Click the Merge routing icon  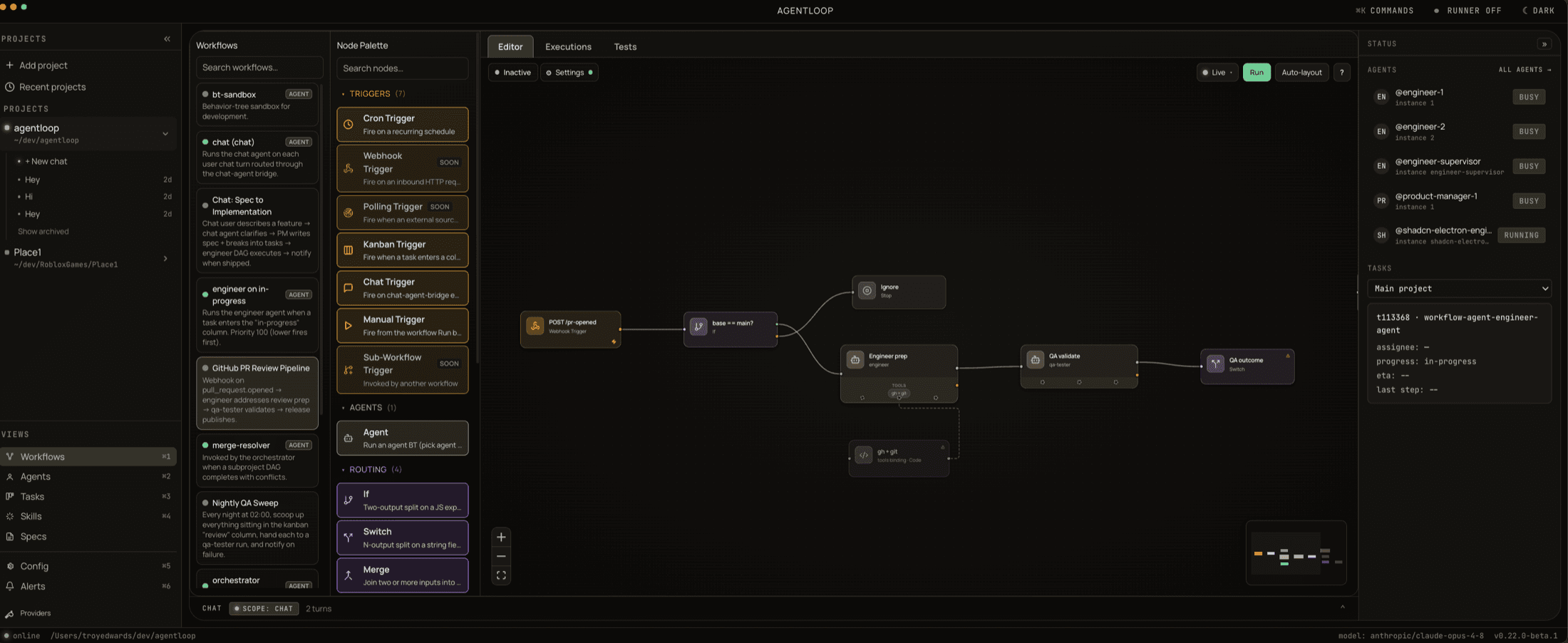[349, 575]
